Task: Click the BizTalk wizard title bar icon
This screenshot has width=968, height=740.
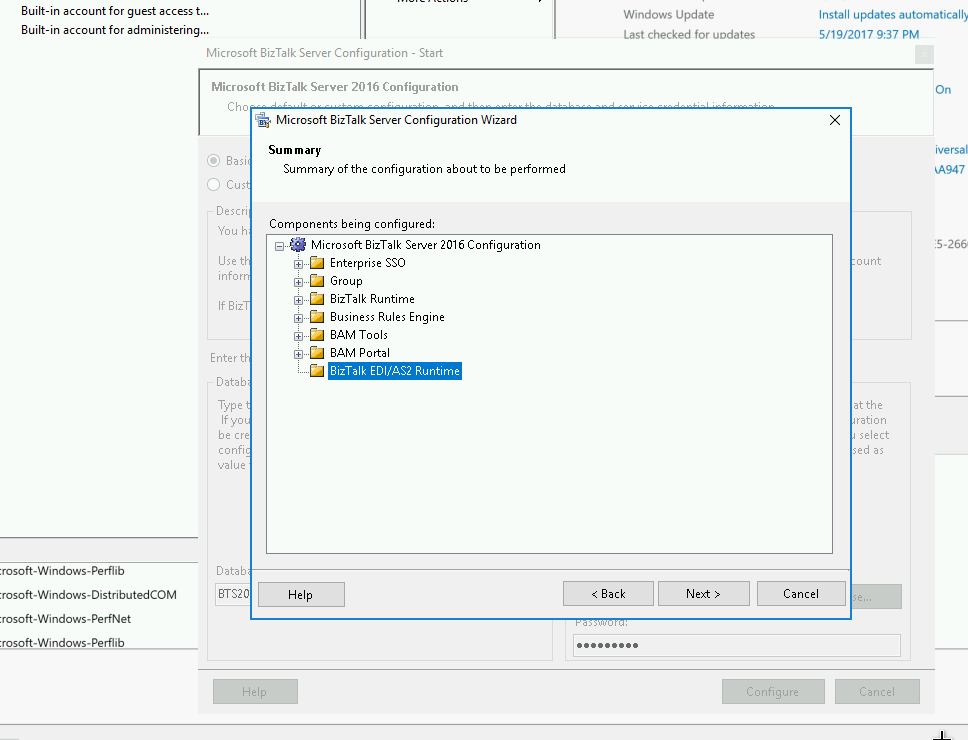Action: [x=264, y=120]
